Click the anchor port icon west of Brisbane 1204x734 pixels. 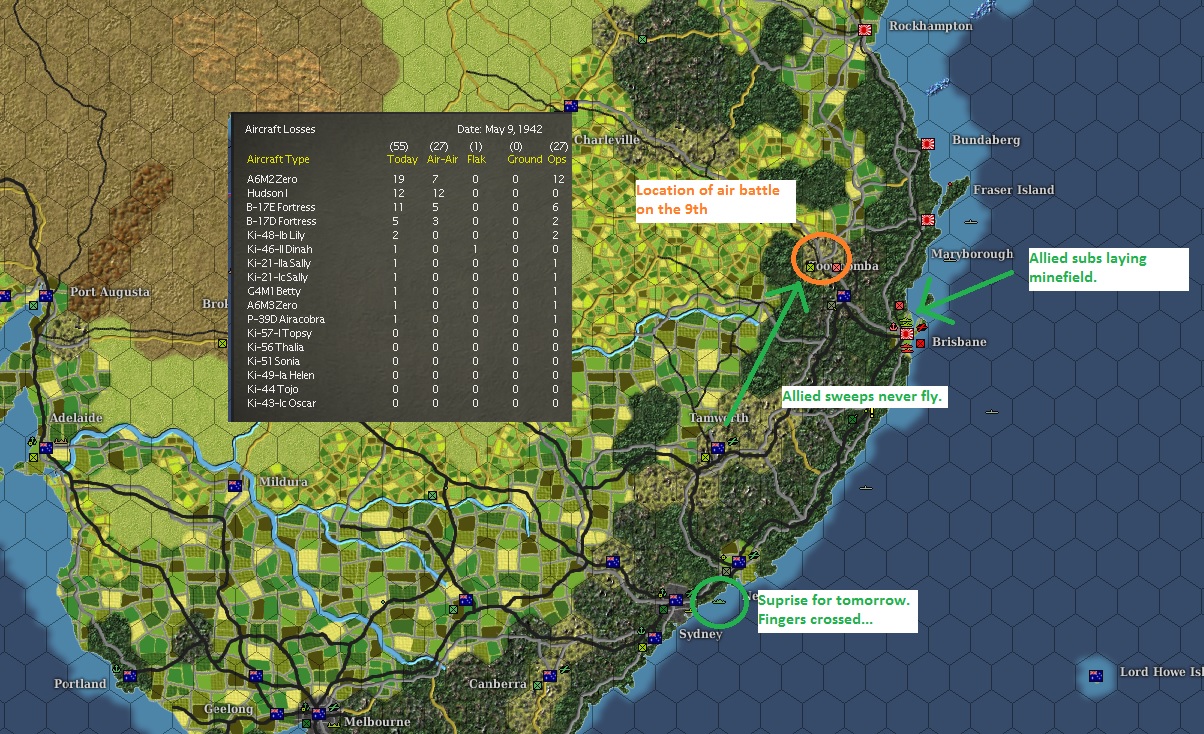pyautogui.click(x=893, y=327)
